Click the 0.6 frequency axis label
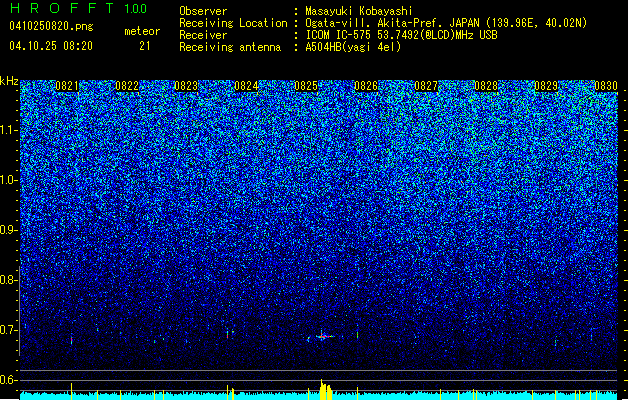The image size is (629, 400). click(7, 380)
